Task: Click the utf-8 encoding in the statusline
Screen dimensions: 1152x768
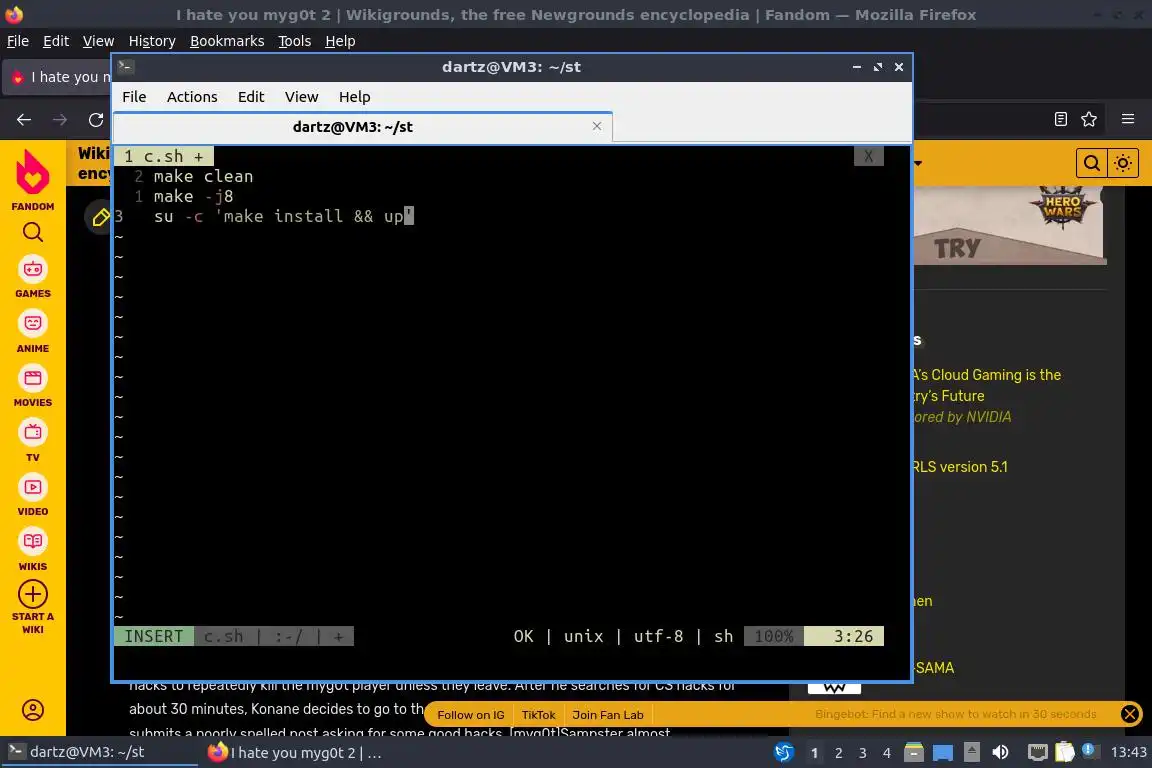Action: click(658, 636)
